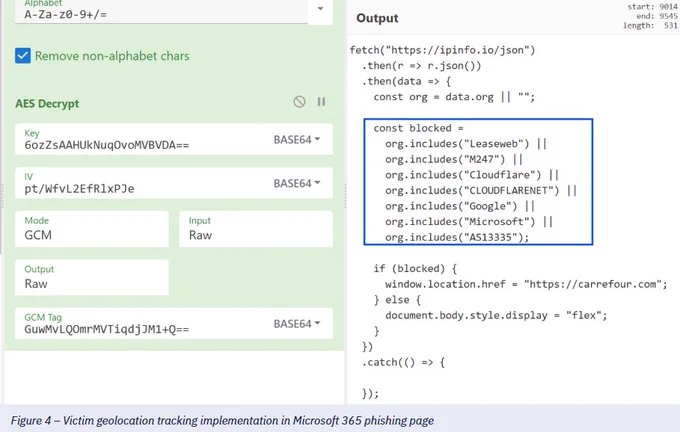Click the AES Decrypt operation title
The width and height of the screenshot is (680, 432).
click(47, 104)
